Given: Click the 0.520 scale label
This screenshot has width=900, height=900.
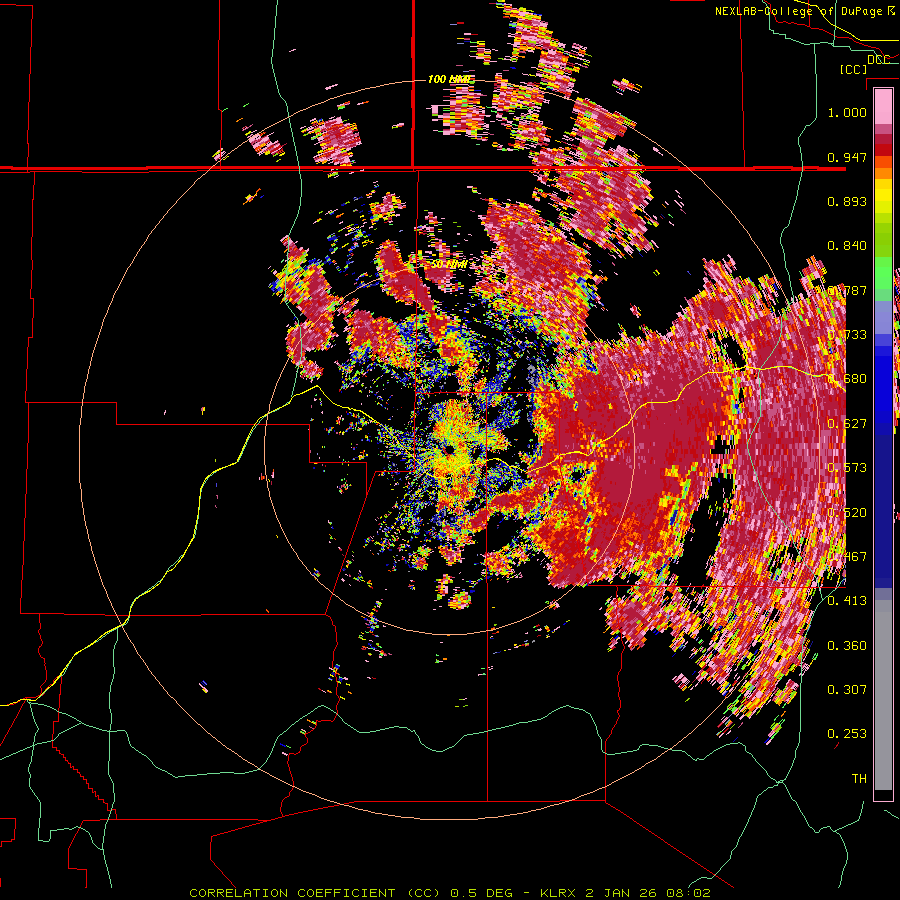Looking at the screenshot, I should tap(847, 513).
